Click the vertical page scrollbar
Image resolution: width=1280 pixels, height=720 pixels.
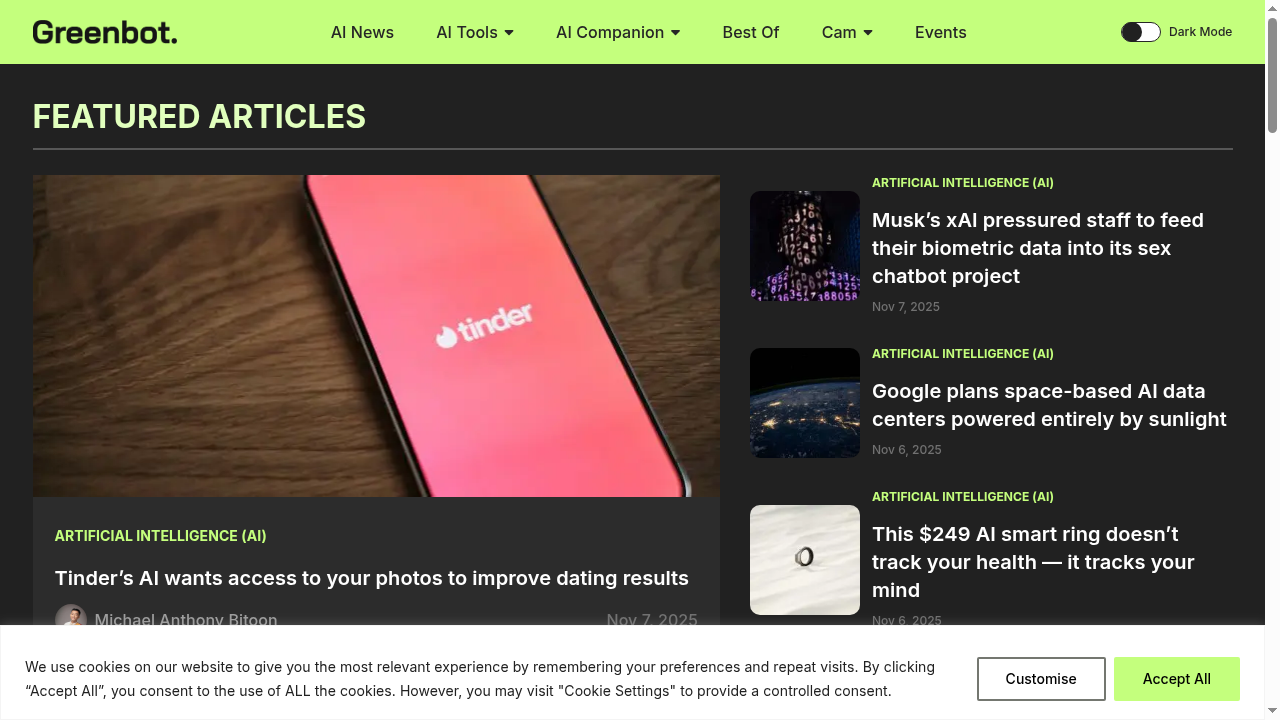point(1272,75)
